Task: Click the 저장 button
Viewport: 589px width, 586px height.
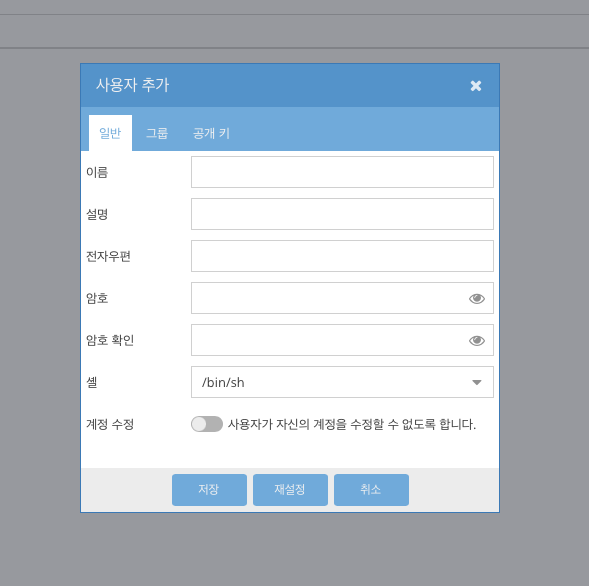Action: (x=209, y=490)
